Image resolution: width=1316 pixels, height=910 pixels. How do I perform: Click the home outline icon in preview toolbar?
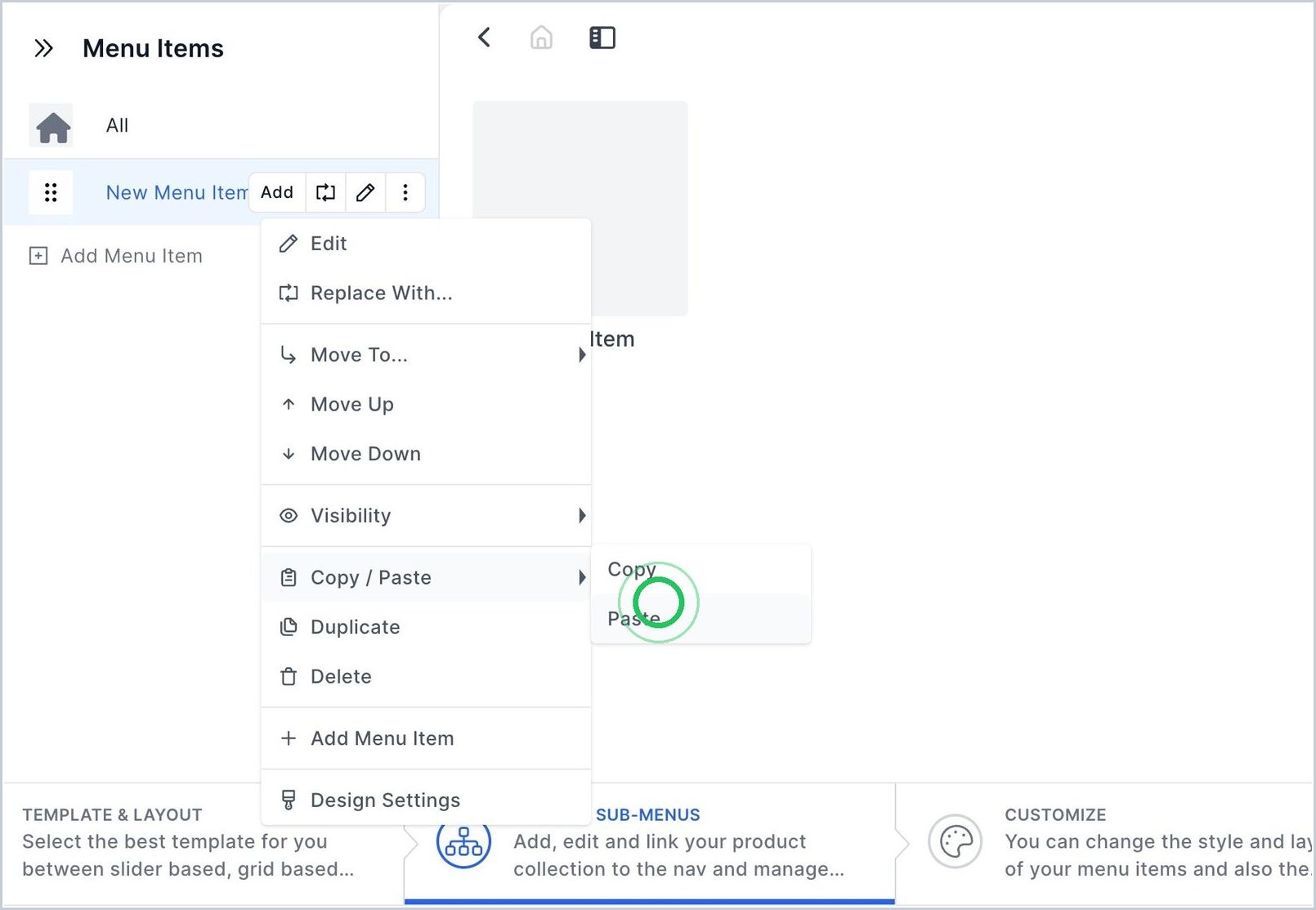pos(541,38)
